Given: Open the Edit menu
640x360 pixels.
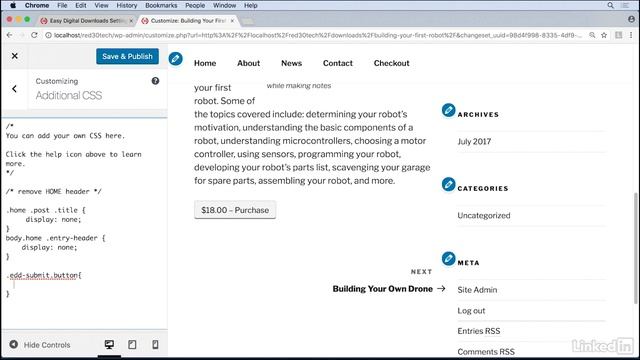Looking at the screenshot, I should [x=81, y=5].
